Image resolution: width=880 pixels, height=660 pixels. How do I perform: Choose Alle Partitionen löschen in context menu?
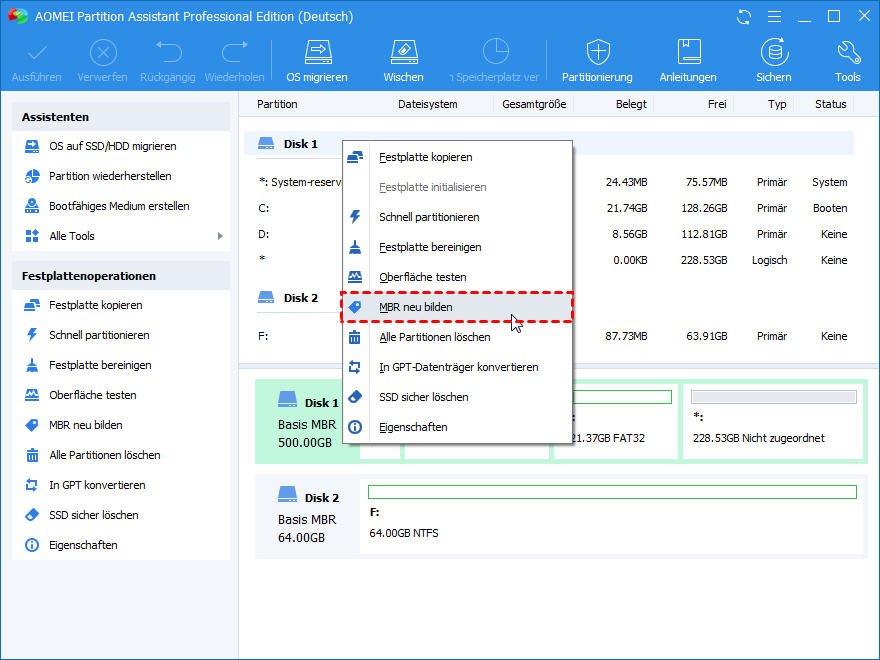click(457, 337)
